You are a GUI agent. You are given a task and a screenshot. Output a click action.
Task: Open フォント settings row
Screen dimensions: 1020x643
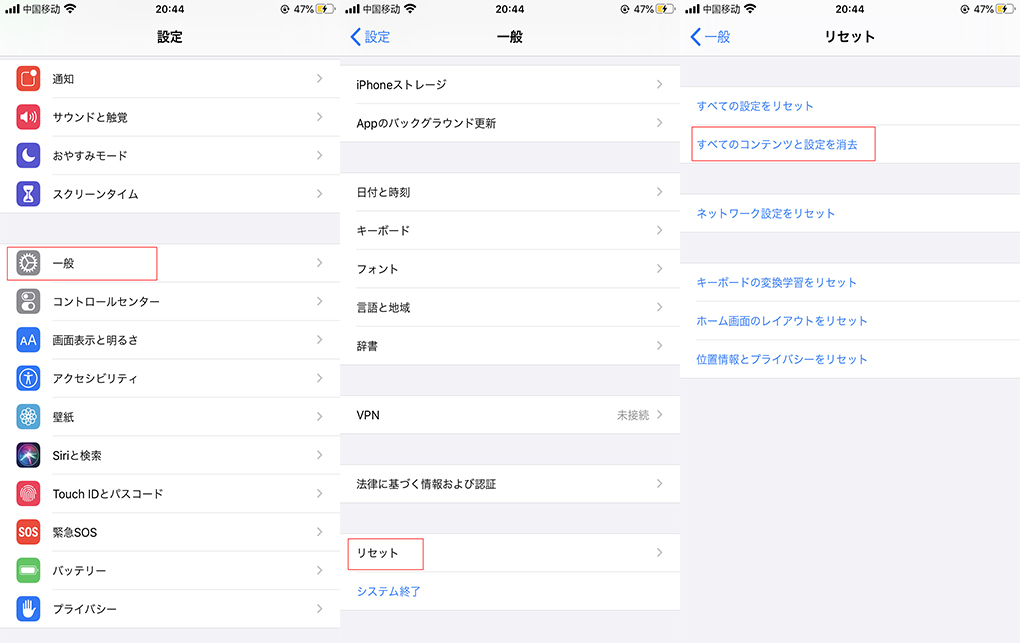[510, 269]
